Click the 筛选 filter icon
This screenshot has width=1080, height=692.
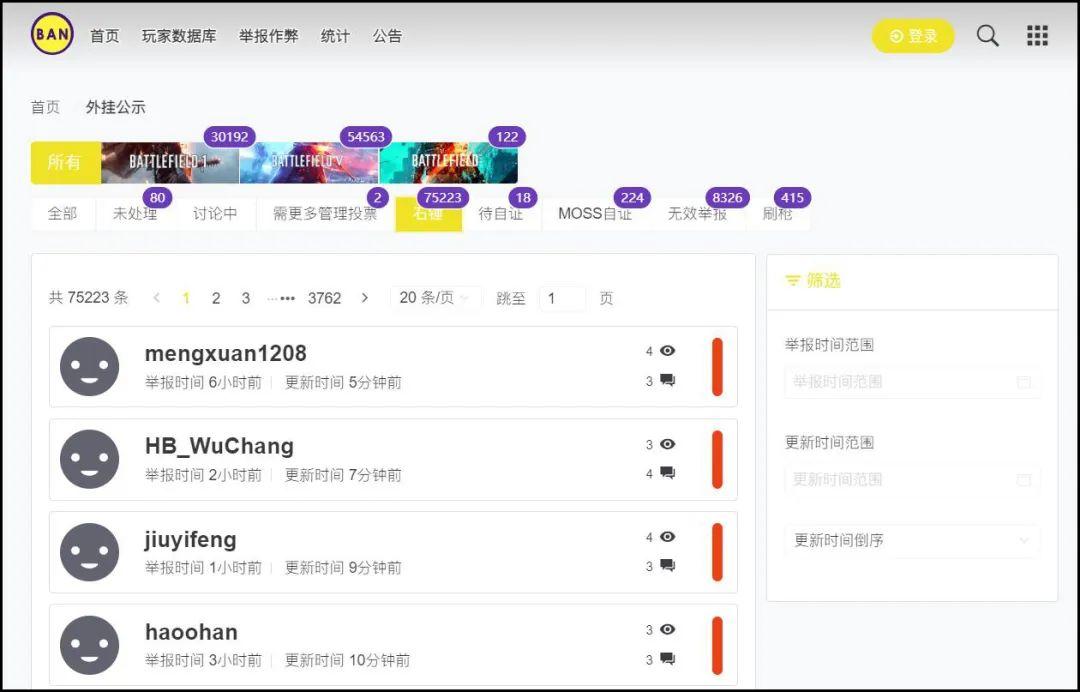(x=793, y=281)
